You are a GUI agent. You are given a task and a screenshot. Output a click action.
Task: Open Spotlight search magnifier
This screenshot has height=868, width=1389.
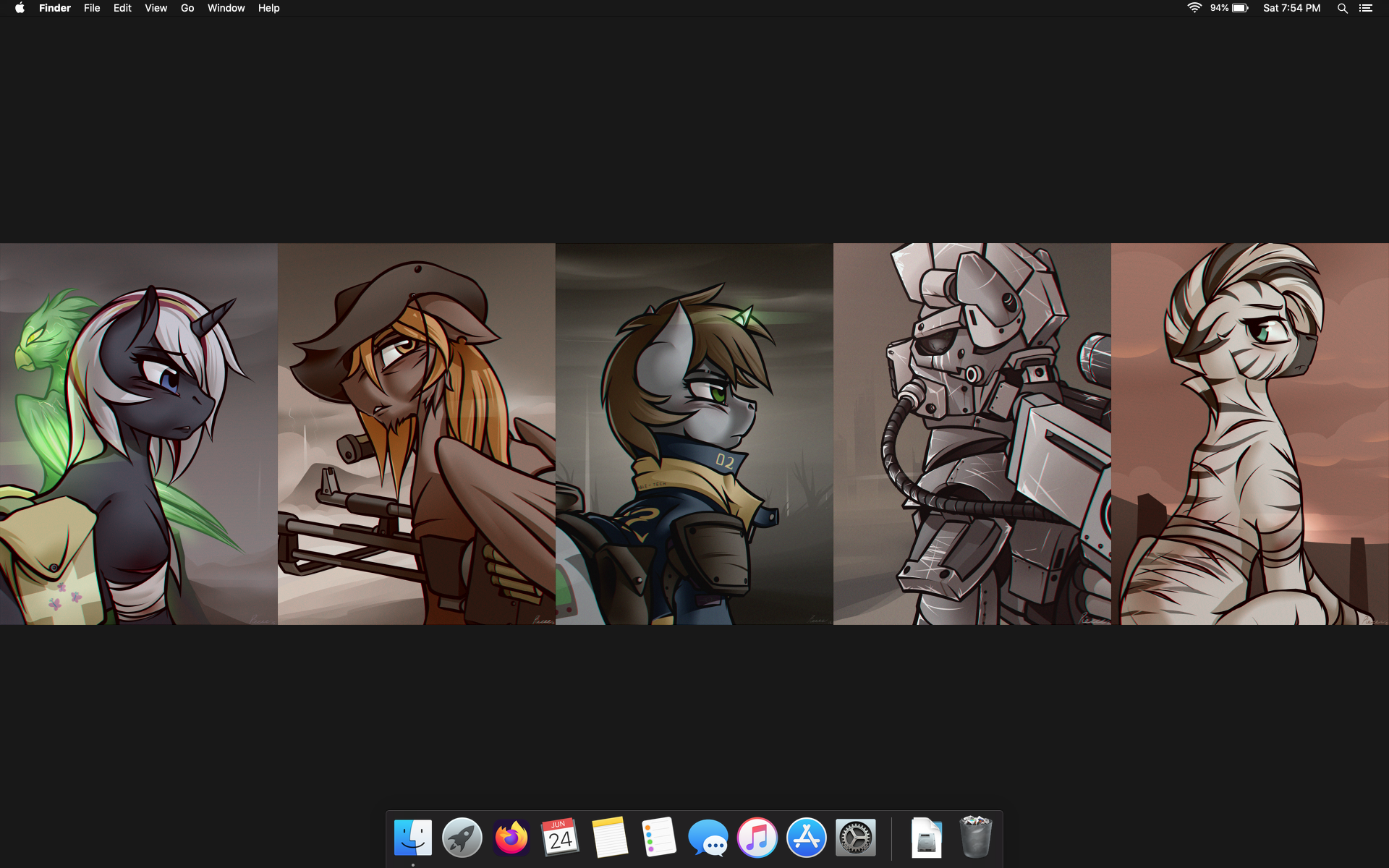(1343, 8)
